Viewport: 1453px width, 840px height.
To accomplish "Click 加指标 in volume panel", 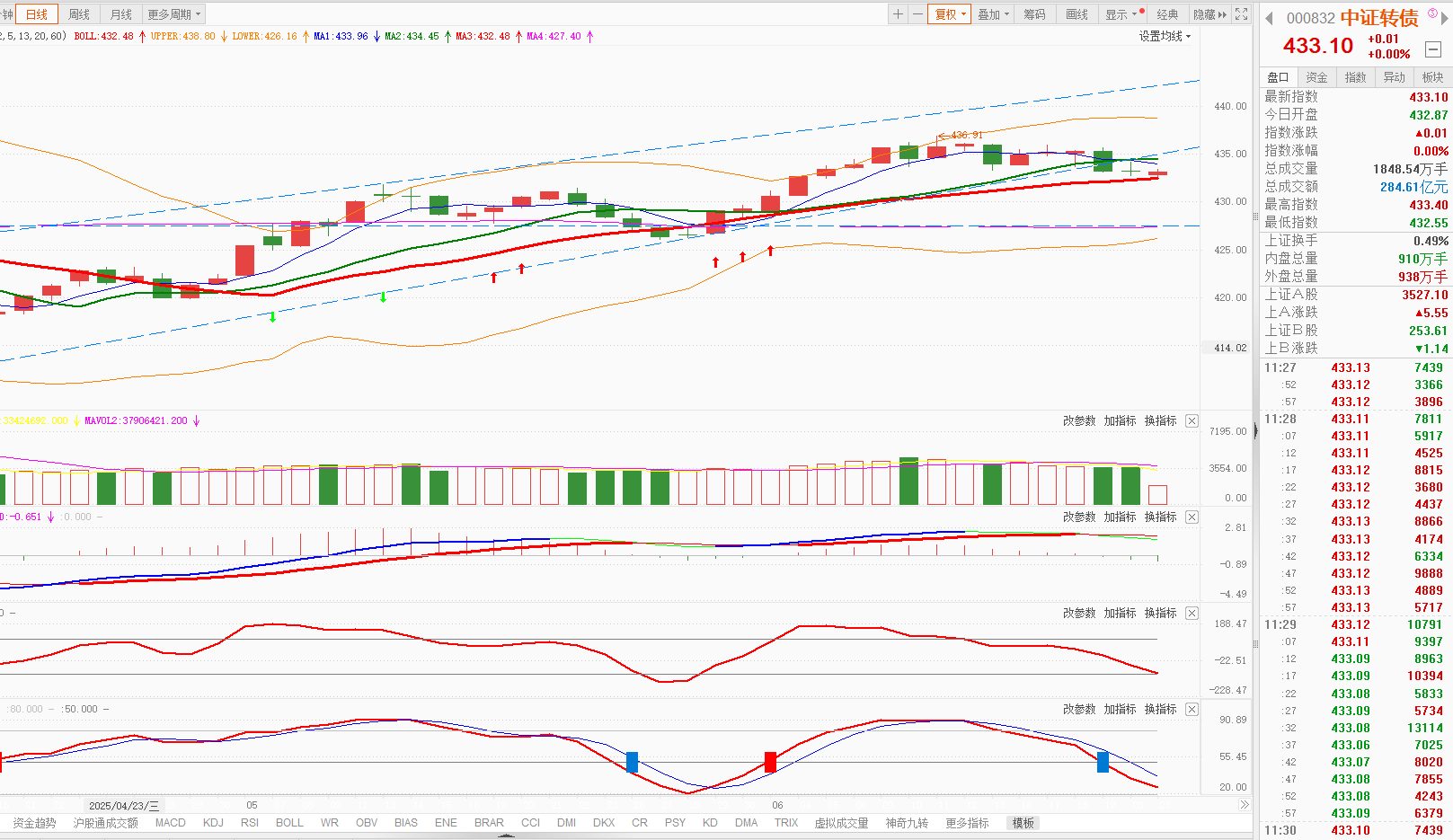I will (1120, 420).
